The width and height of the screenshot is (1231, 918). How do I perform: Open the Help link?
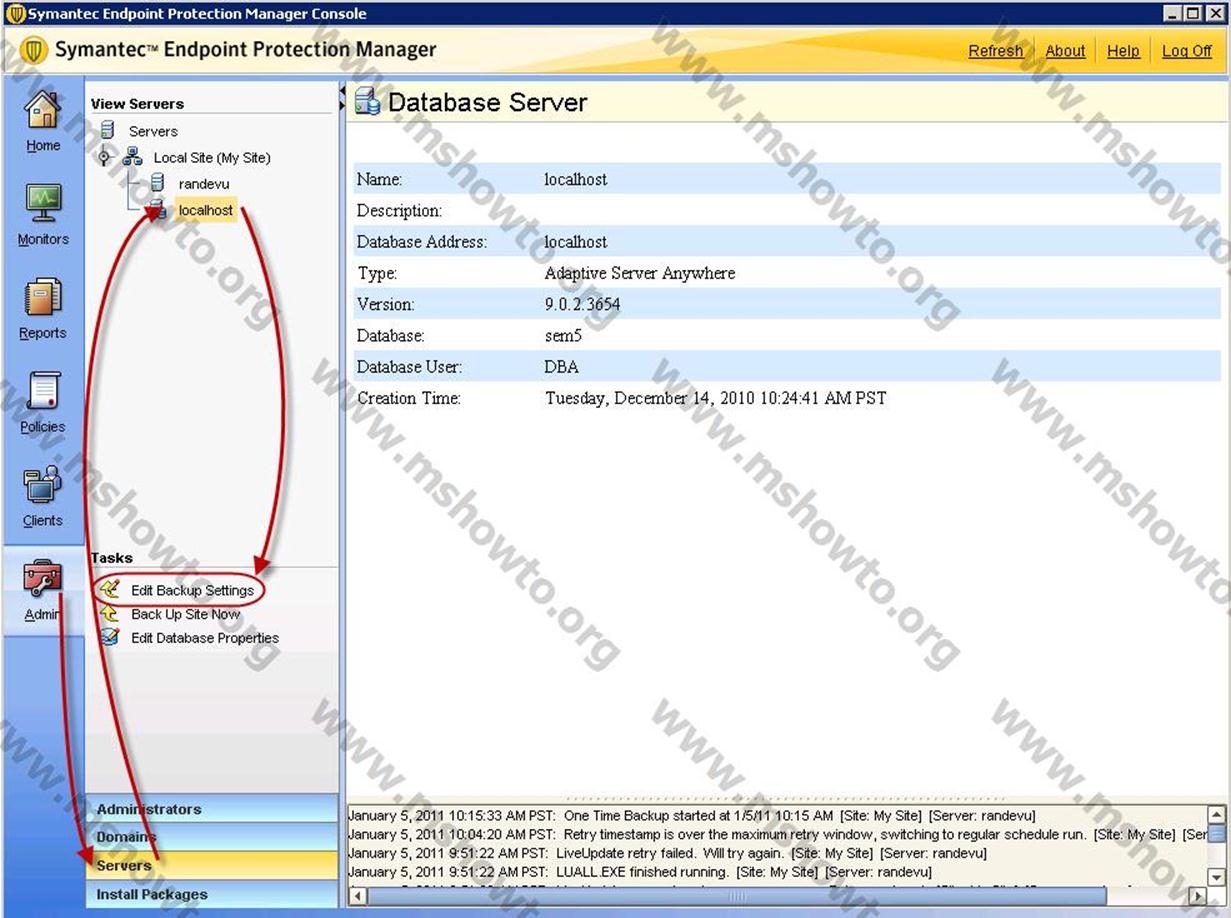coord(1123,51)
